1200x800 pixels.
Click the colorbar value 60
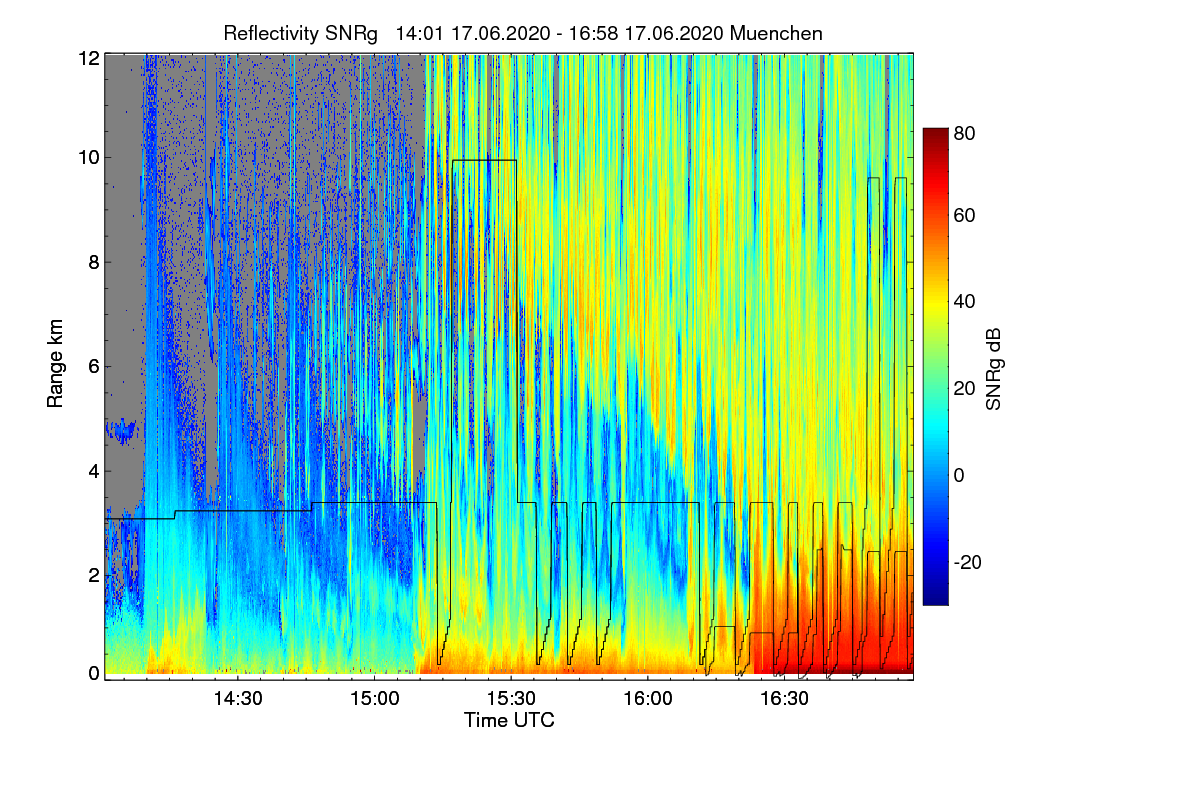[x=964, y=216]
